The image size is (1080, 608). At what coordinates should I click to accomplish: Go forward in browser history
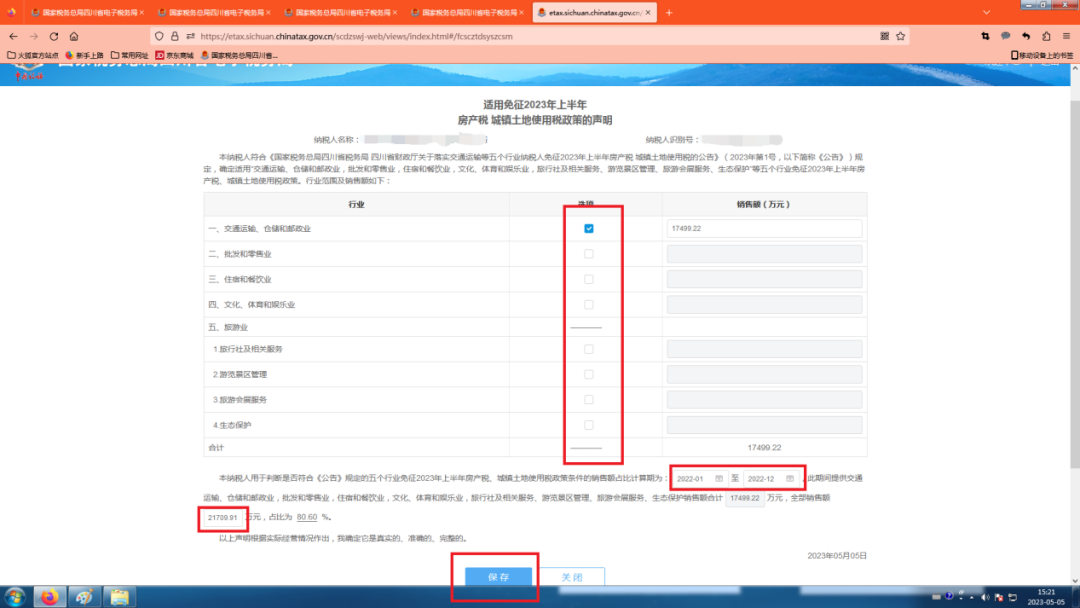(x=34, y=36)
